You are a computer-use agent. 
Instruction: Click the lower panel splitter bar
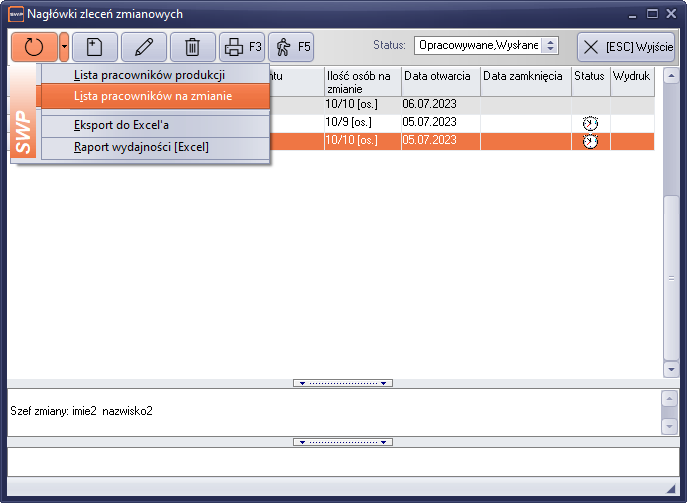point(343,441)
